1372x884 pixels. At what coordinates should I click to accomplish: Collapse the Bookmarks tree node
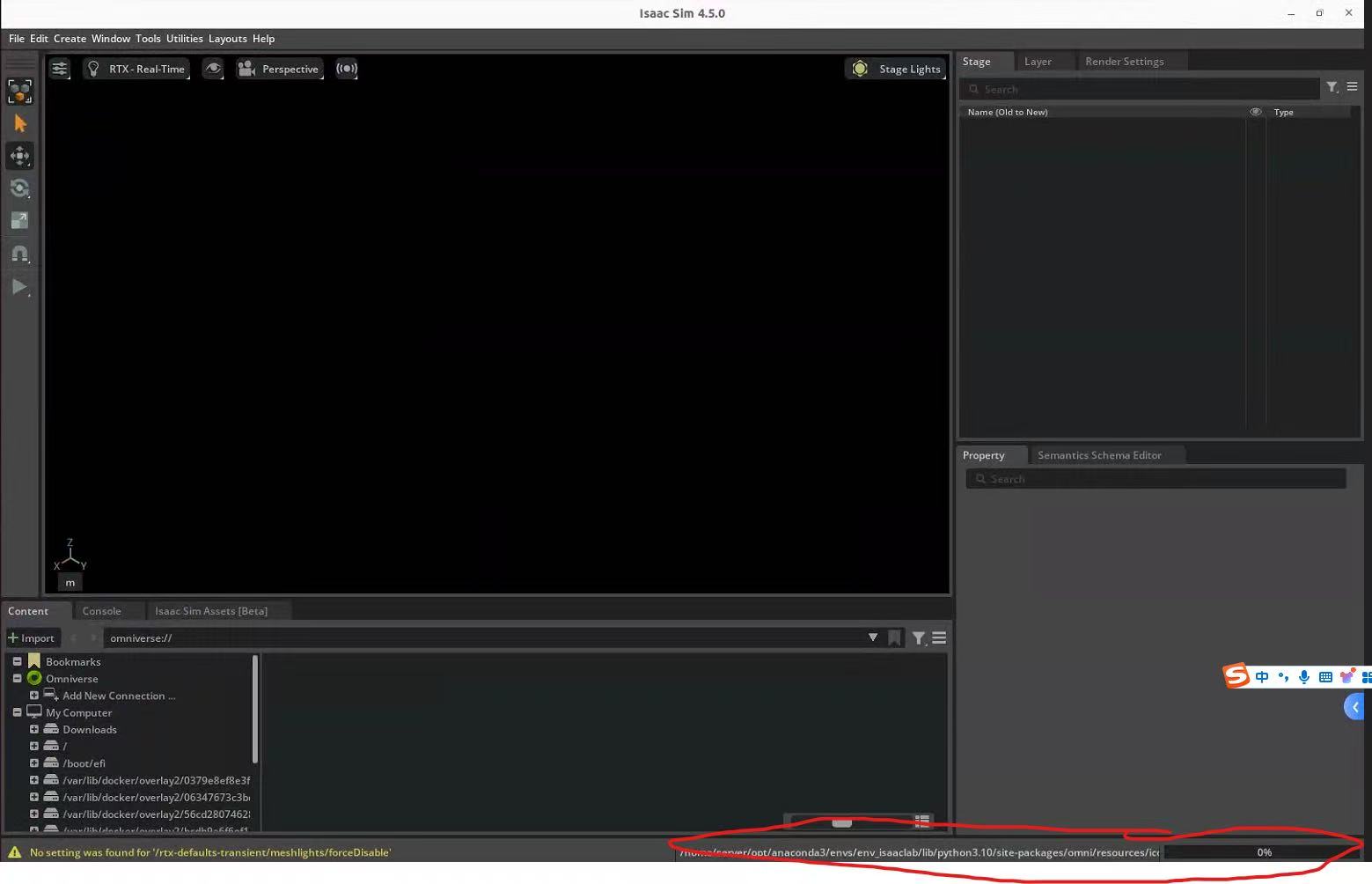[x=17, y=661]
